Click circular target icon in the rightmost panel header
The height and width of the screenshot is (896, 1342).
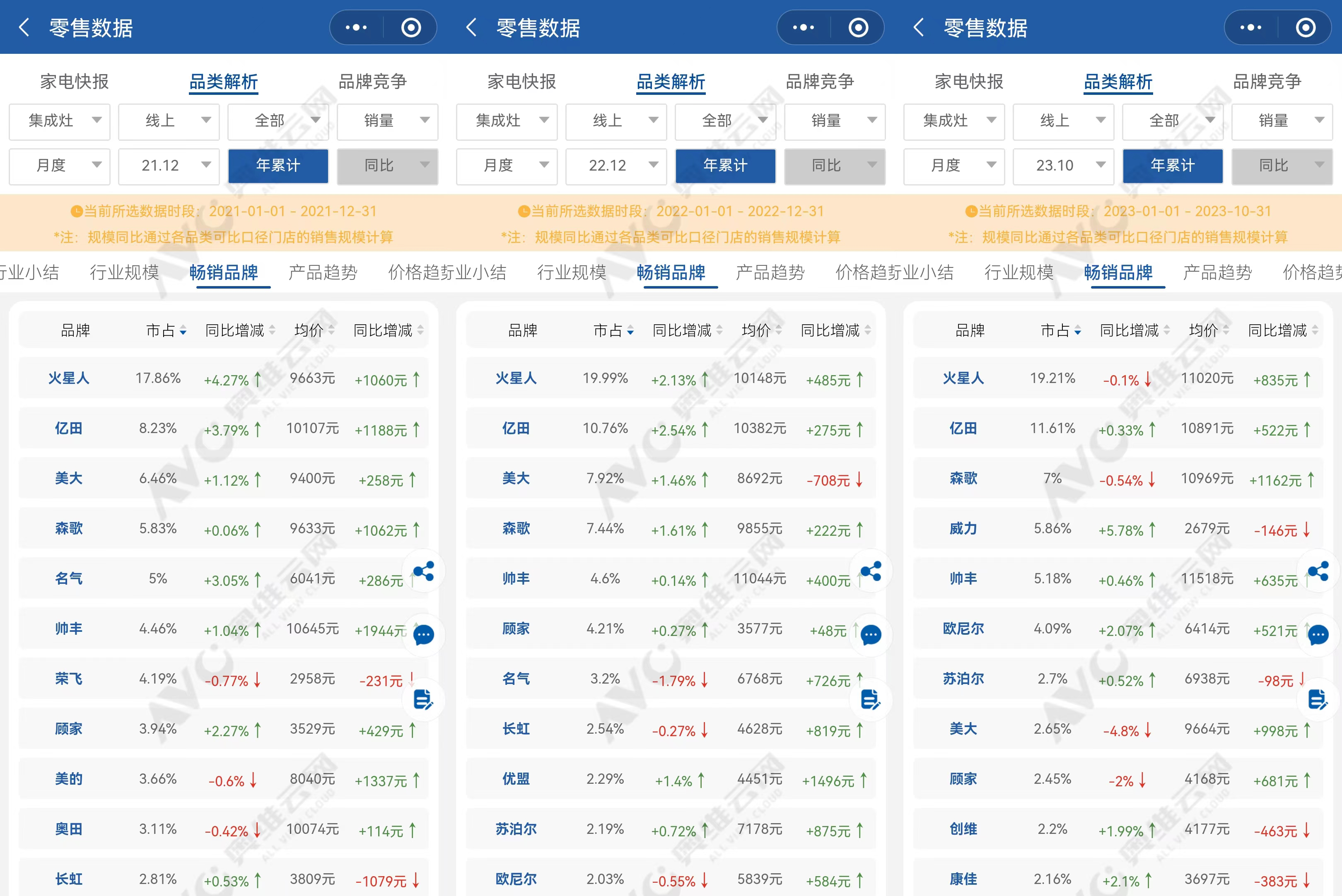coord(1306,27)
